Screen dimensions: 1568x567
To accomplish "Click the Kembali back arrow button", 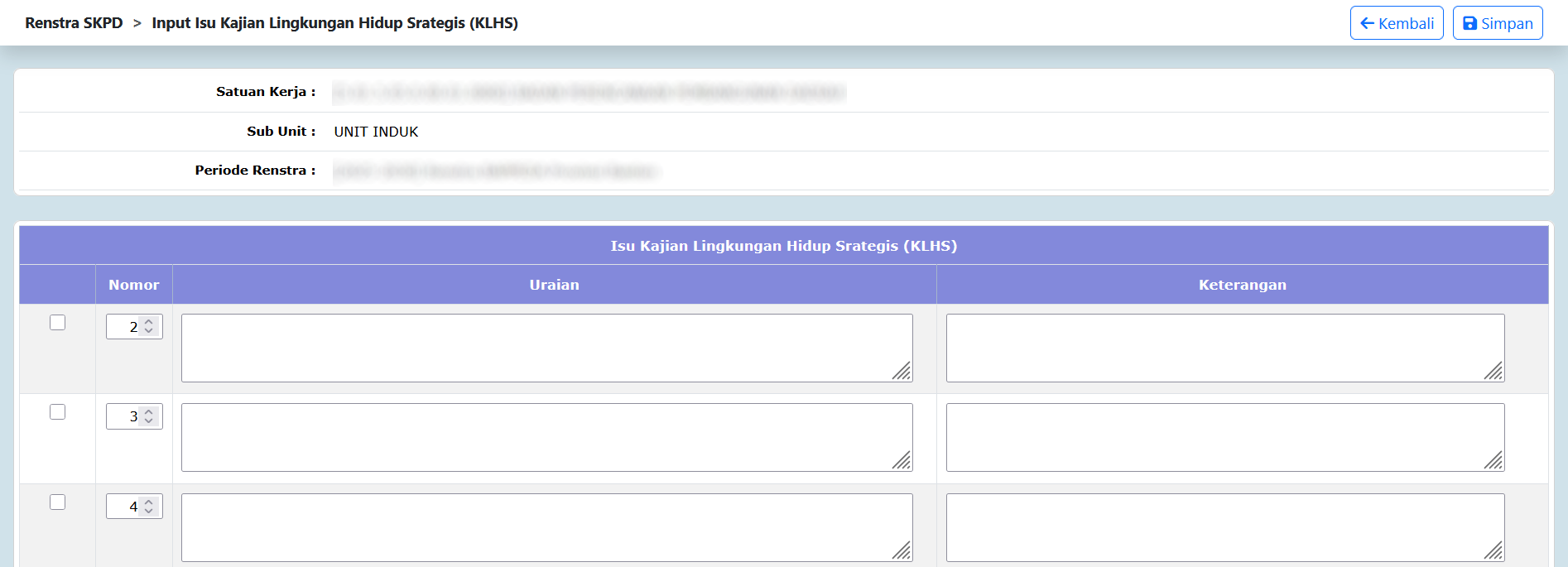I will (1396, 23).
